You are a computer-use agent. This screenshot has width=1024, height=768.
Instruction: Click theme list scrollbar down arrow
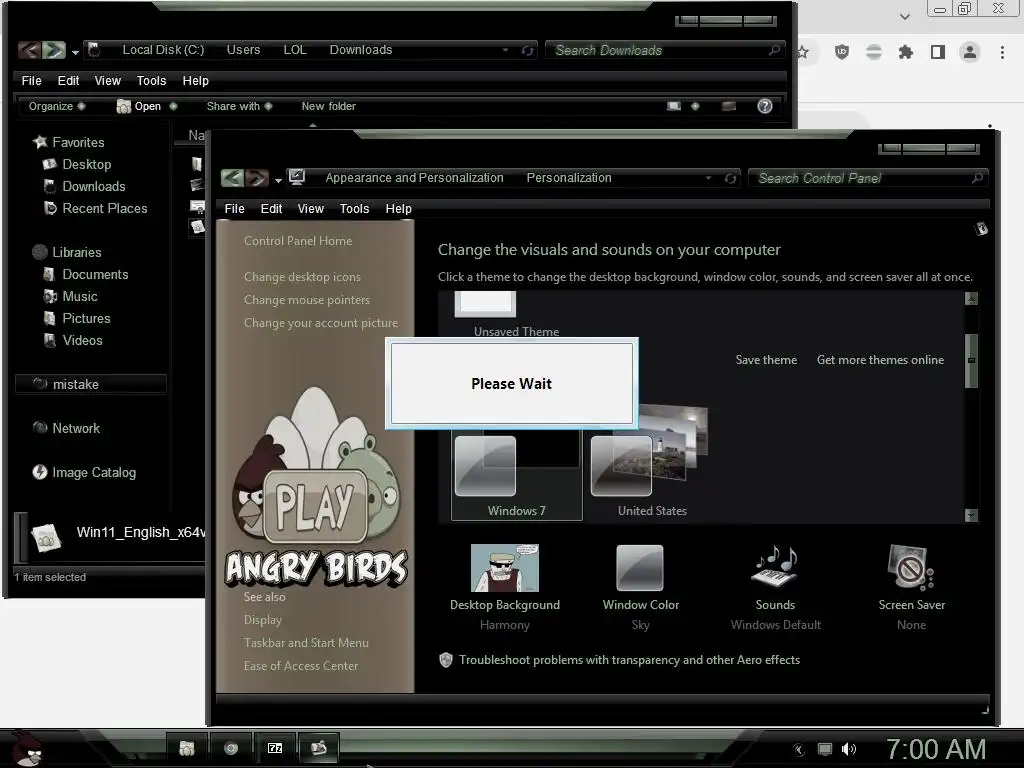click(x=971, y=515)
